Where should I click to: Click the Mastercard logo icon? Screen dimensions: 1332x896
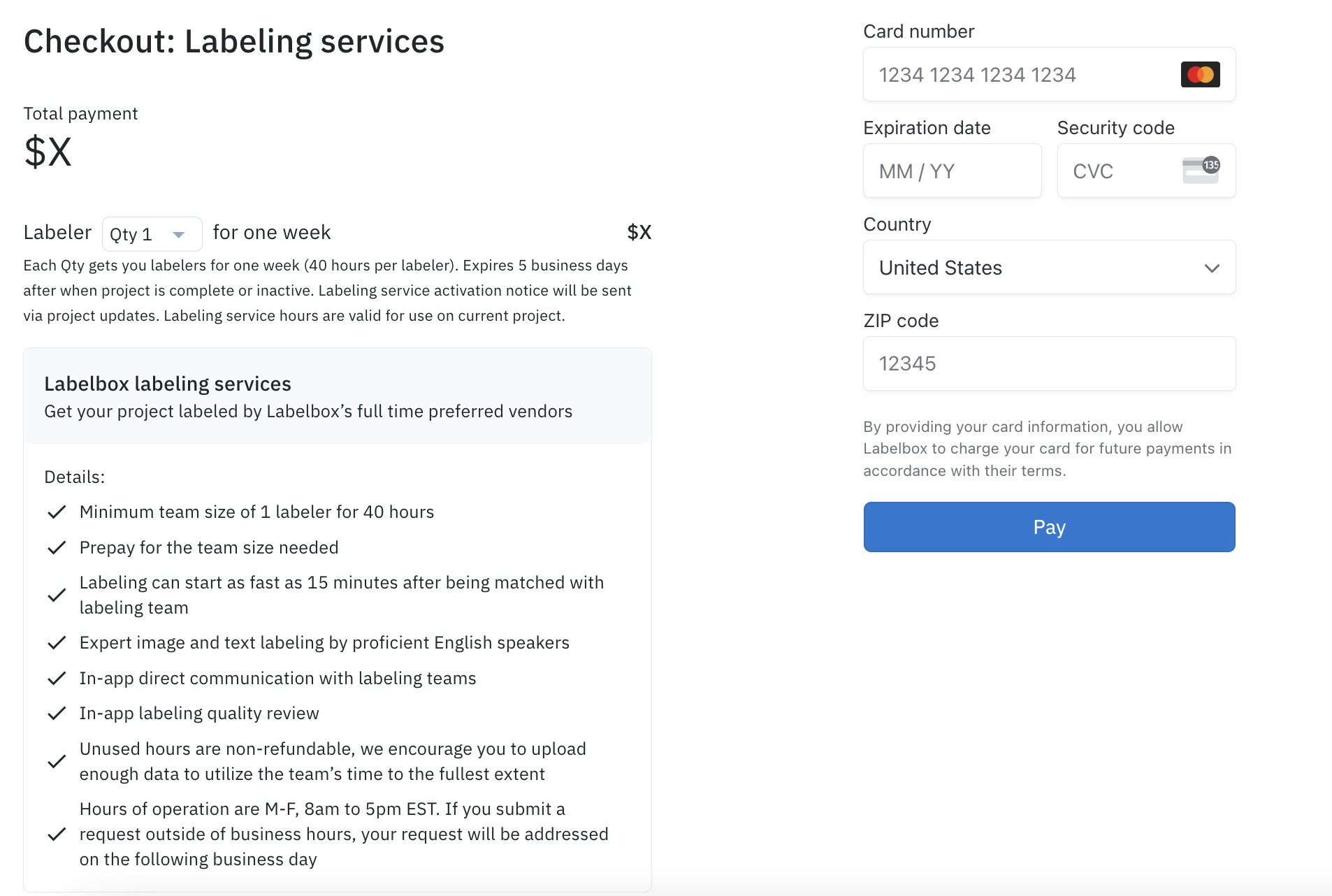tap(1200, 75)
